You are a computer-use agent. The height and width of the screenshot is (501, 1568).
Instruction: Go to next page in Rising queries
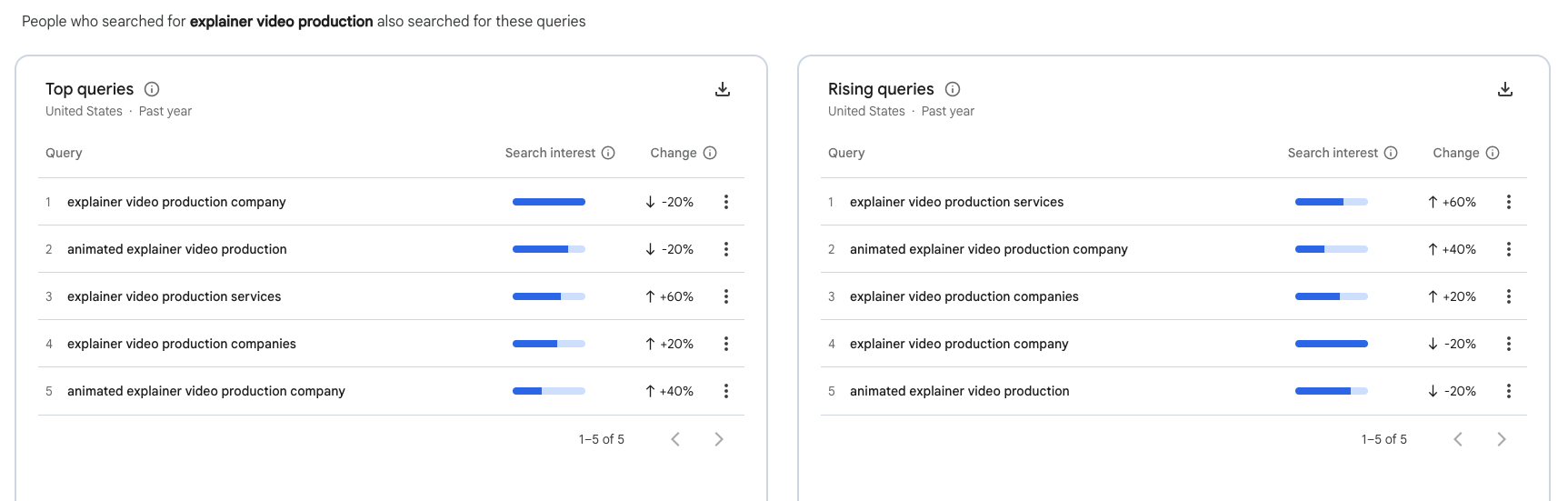pos(1502,439)
